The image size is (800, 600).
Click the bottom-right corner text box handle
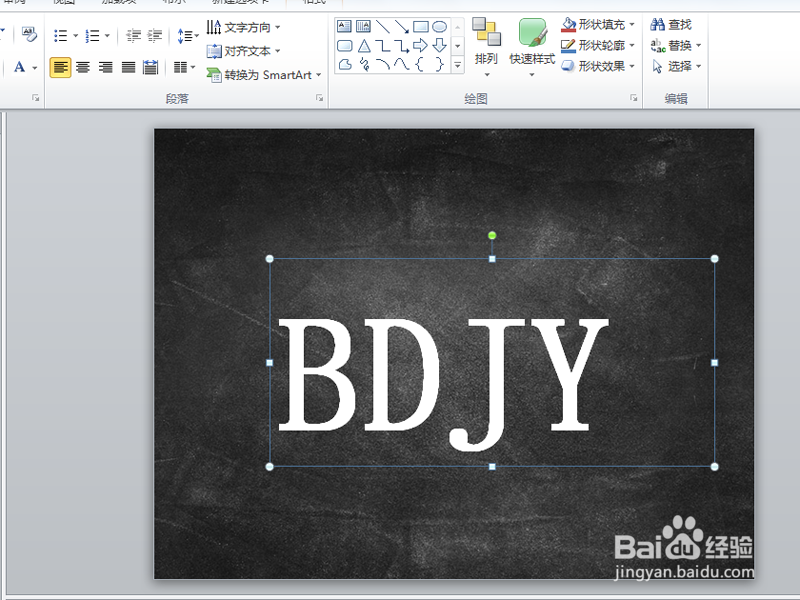(x=714, y=466)
